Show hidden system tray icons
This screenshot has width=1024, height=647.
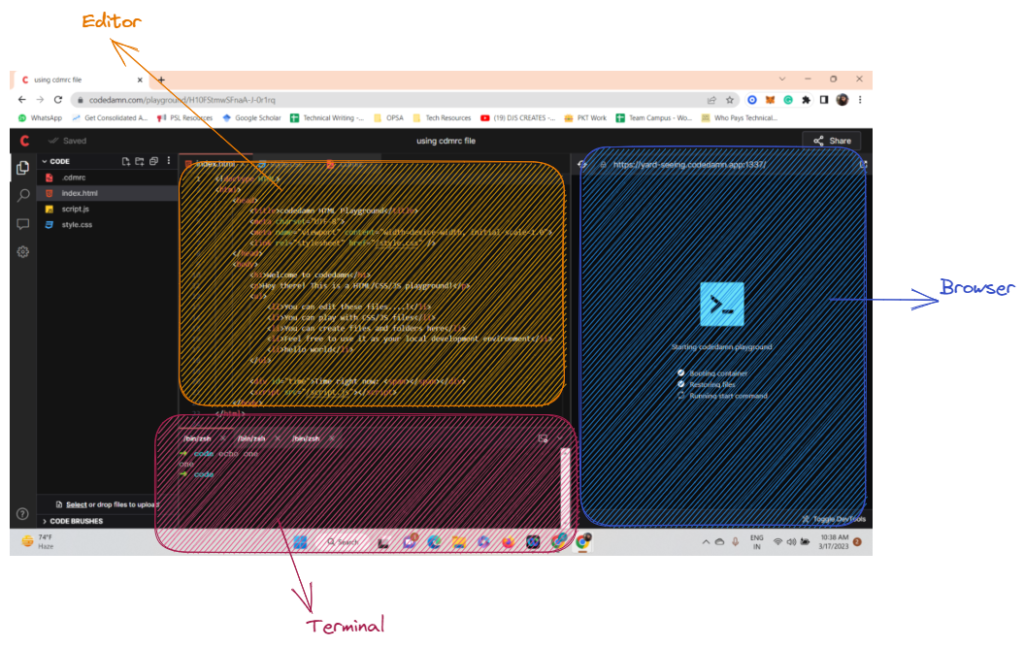point(705,542)
